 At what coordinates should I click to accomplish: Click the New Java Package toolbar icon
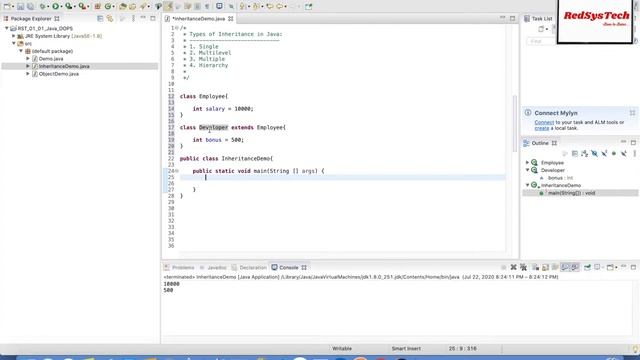click(x=98, y=7)
